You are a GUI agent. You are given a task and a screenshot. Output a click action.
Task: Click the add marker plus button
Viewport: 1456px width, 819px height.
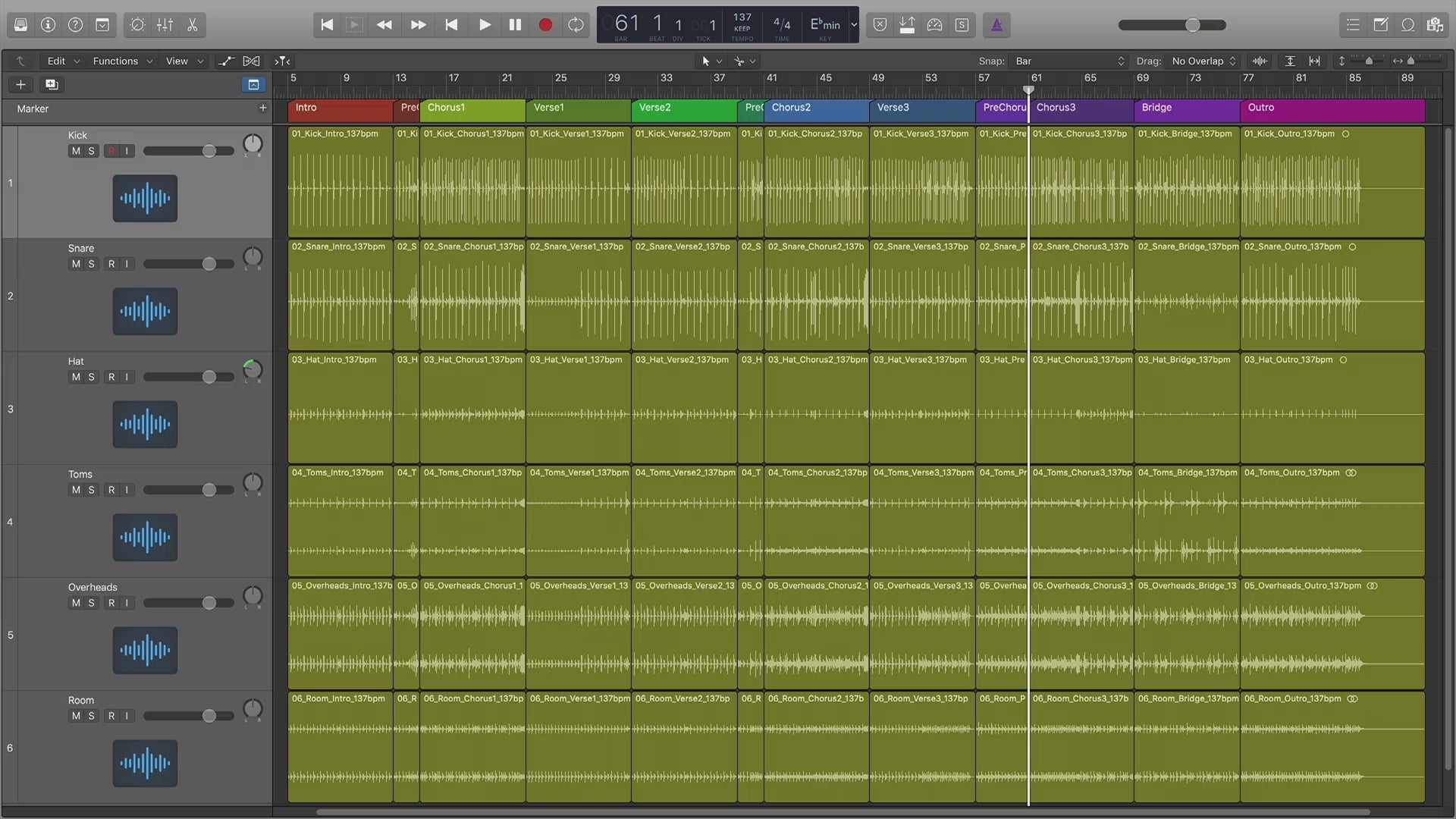(x=262, y=108)
